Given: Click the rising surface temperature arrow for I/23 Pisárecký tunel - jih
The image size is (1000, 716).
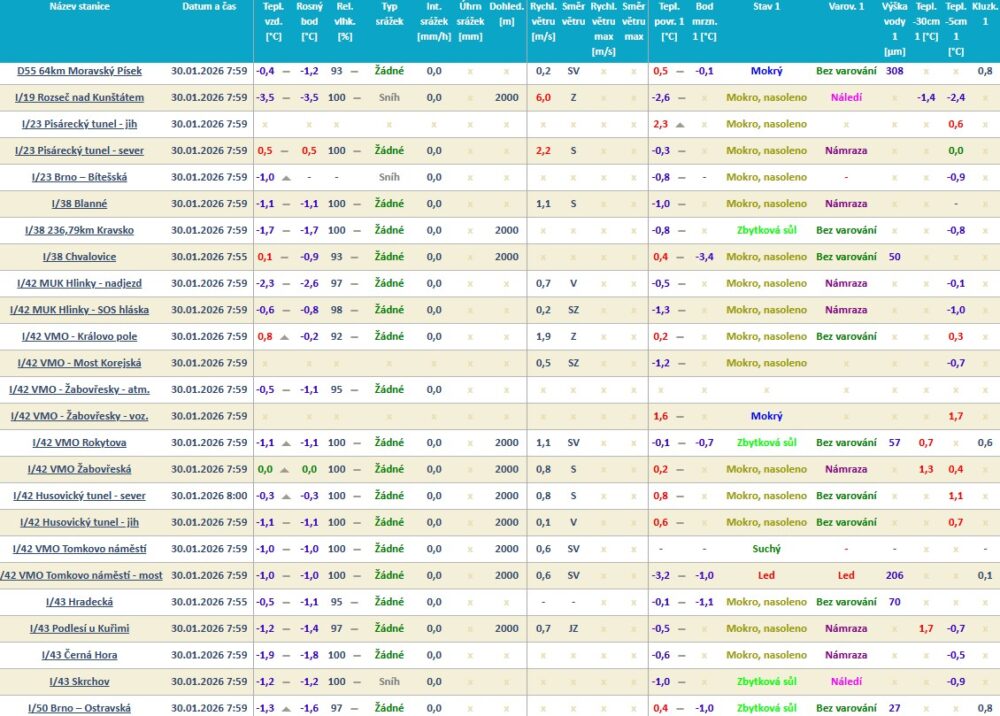Looking at the screenshot, I should 680,124.
